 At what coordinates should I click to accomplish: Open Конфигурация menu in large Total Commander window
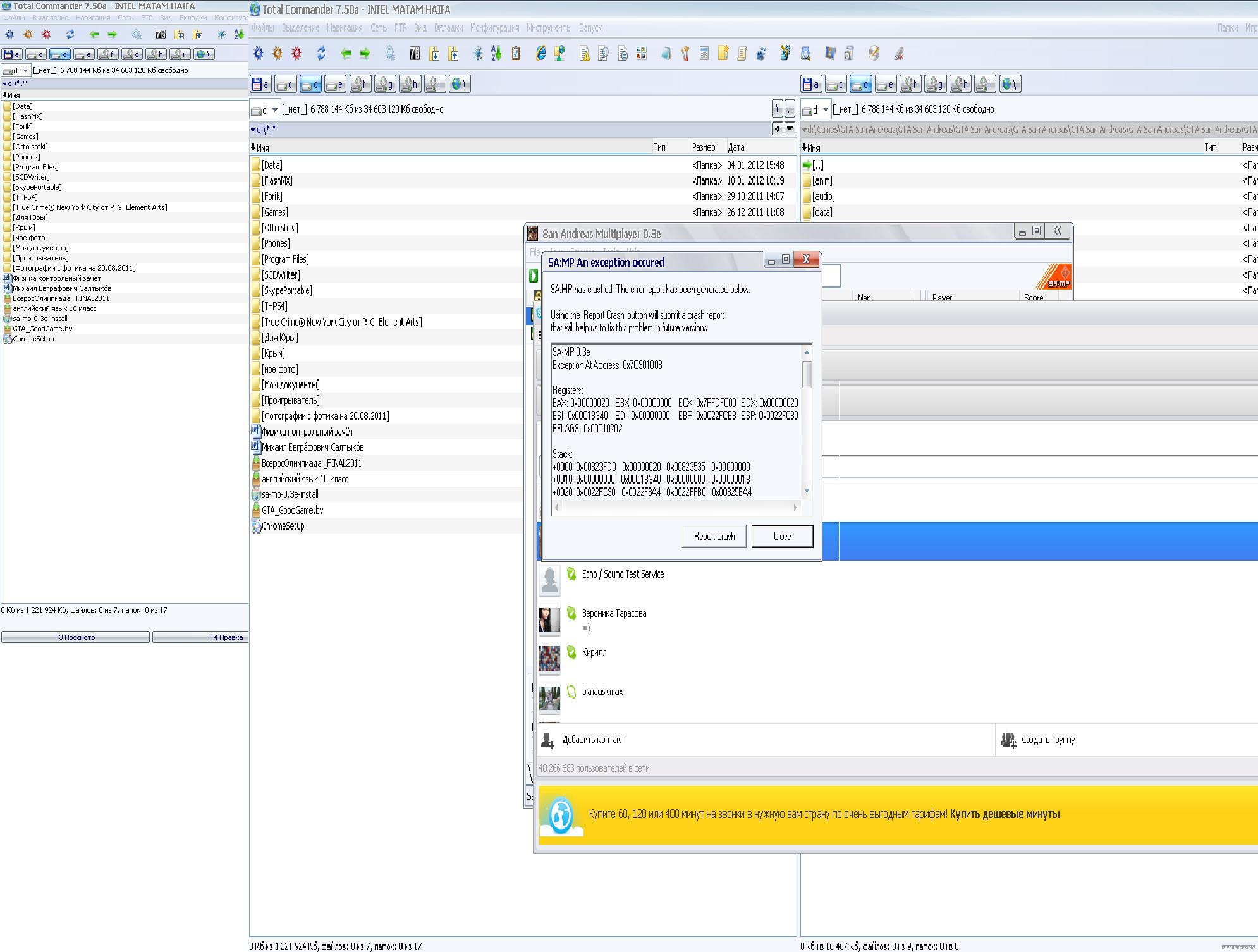[x=494, y=28]
